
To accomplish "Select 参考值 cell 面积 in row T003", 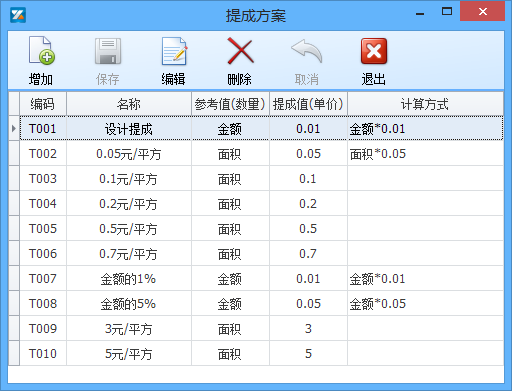I will point(230,178).
